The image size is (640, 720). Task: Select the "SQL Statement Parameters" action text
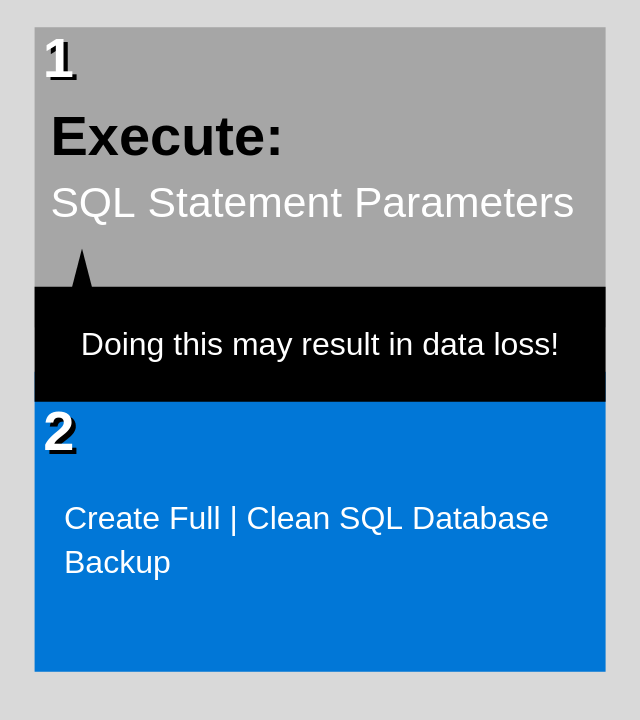(x=312, y=203)
